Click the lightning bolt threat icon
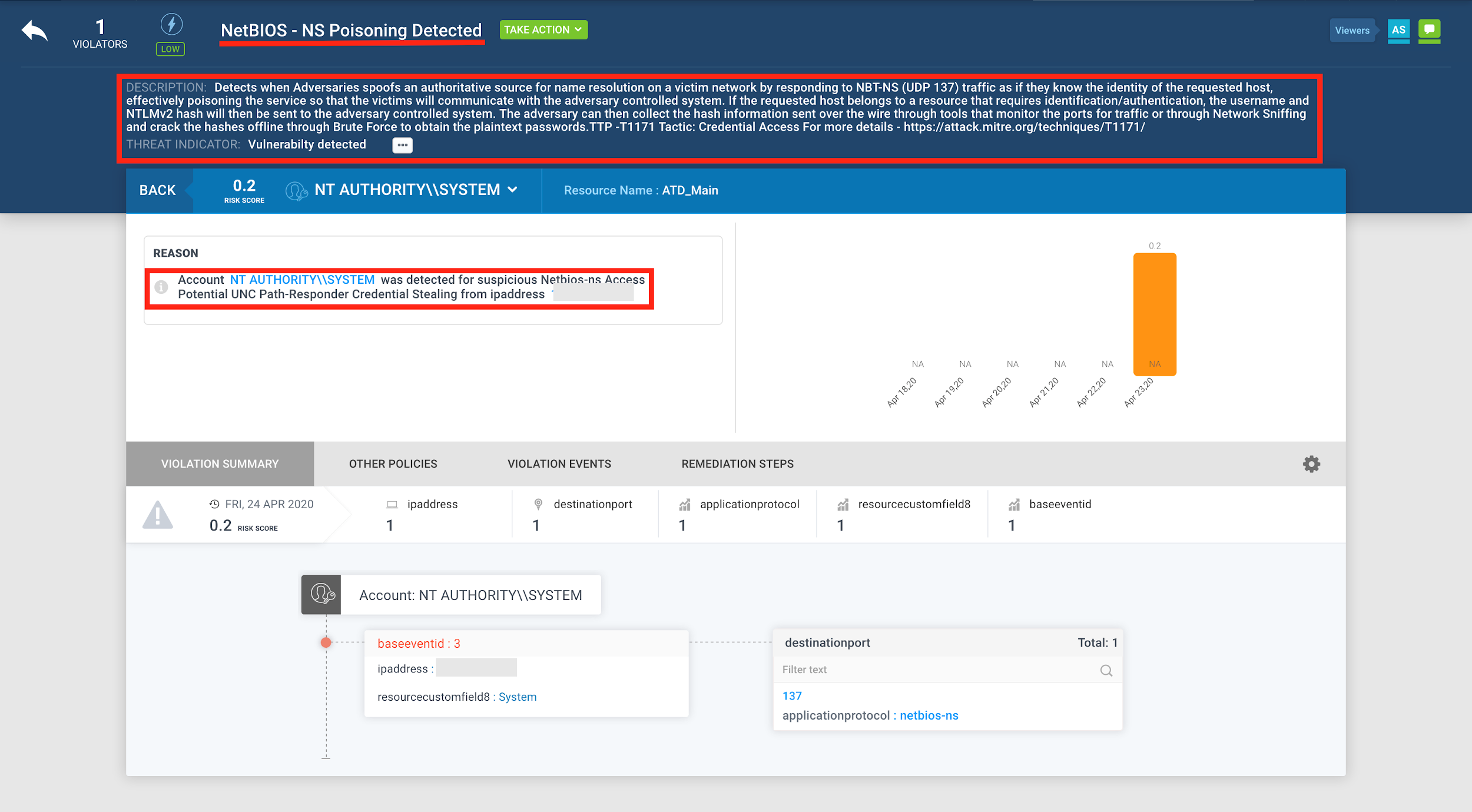1472x812 pixels. (171, 24)
